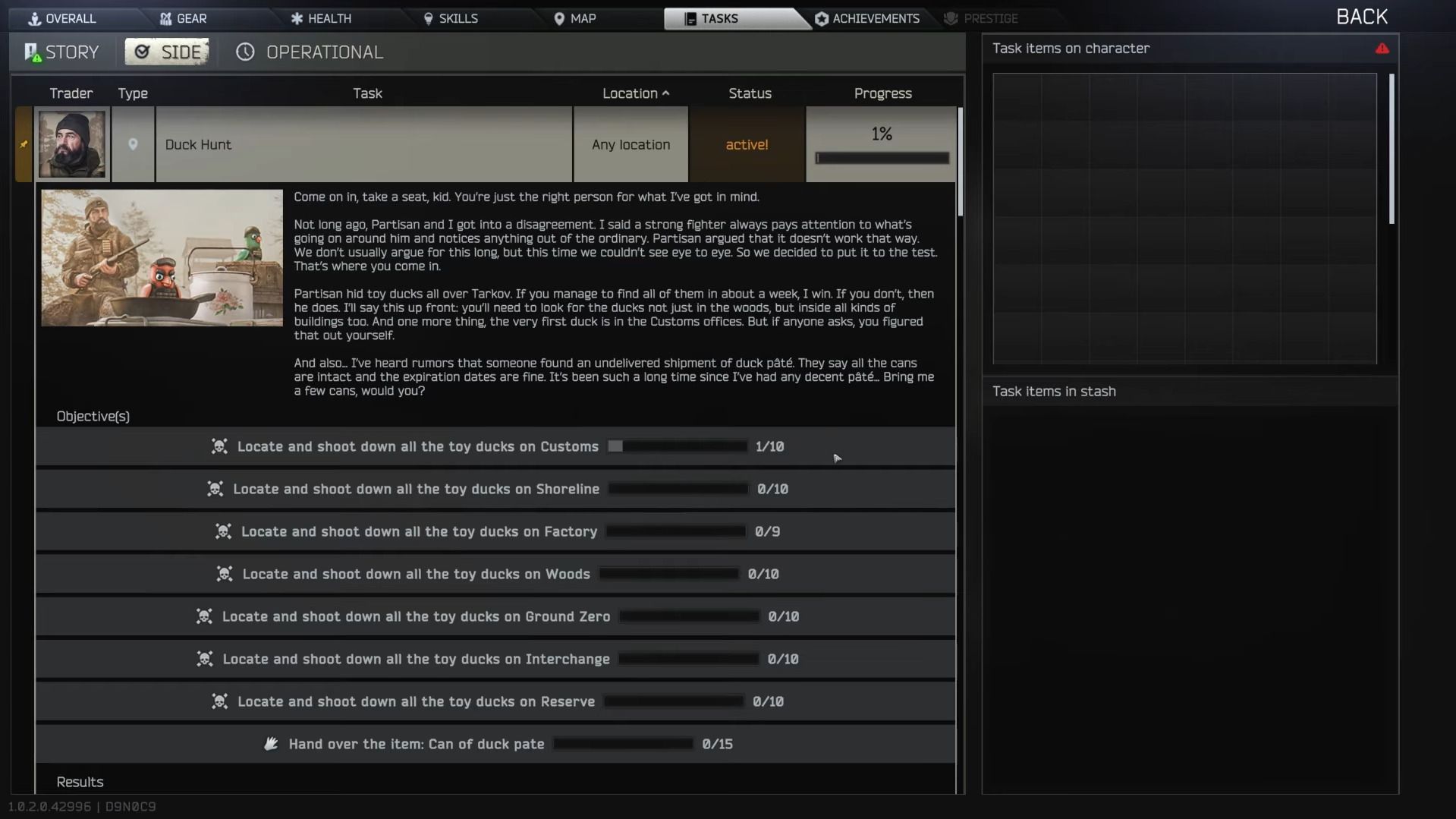Image resolution: width=1456 pixels, height=819 pixels.
Task: Click the red warning triangle icon
Action: [1382, 49]
